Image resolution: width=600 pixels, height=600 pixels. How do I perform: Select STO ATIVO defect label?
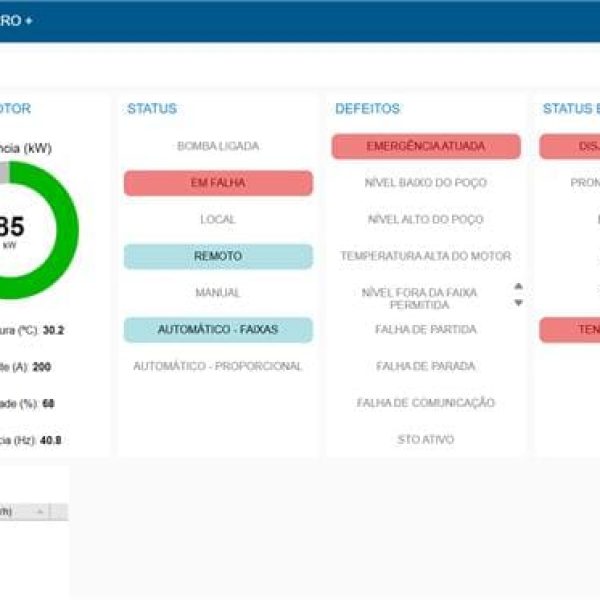pyautogui.click(x=426, y=439)
